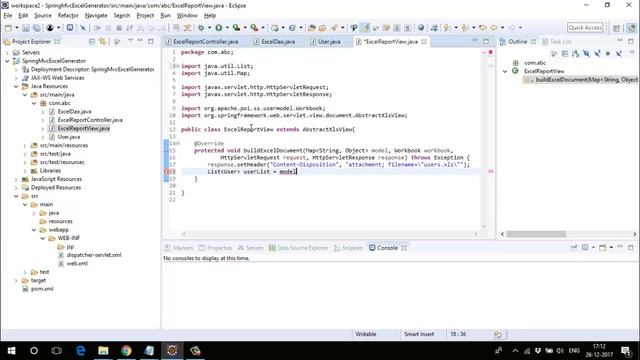The width and height of the screenshot is (640, 360).
Task: Toggle Mark Occurrences in toolbar
Action: pyautogui.click(x=365, y=28)
